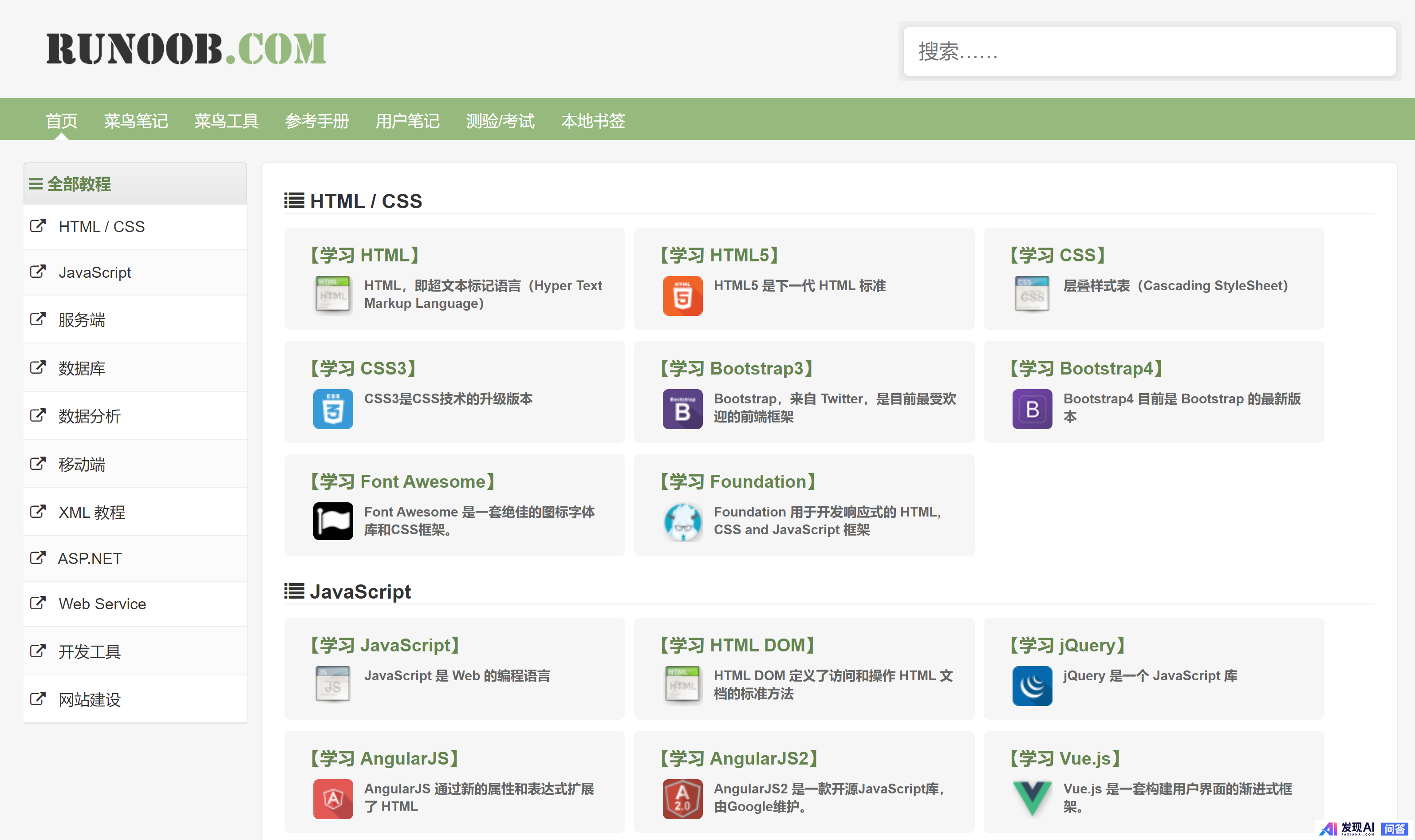This screenshot has width=1415, height=840.
Task: Click the Font Awesome flag icon
Action: 333,521
